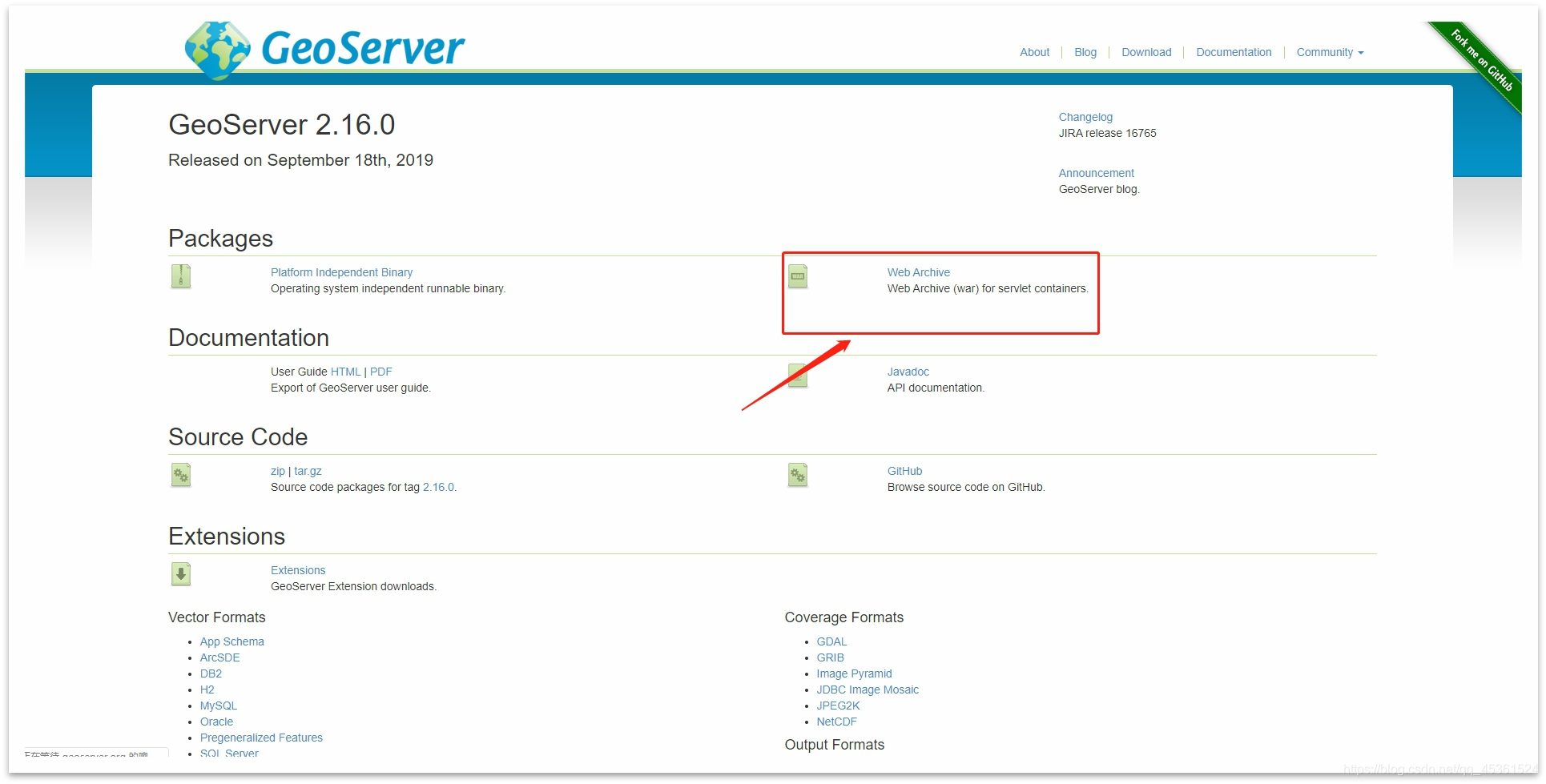Select the Oracle extension

pos(216,722)
